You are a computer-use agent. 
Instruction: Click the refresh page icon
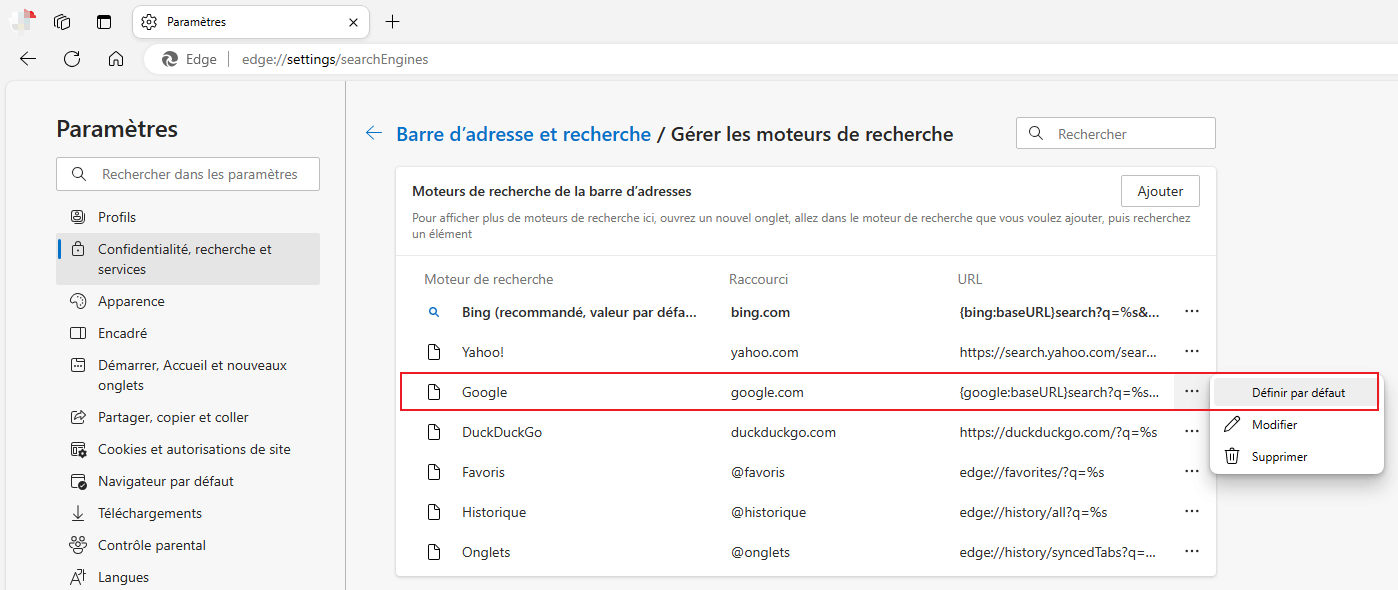click(x=71, y=58)
